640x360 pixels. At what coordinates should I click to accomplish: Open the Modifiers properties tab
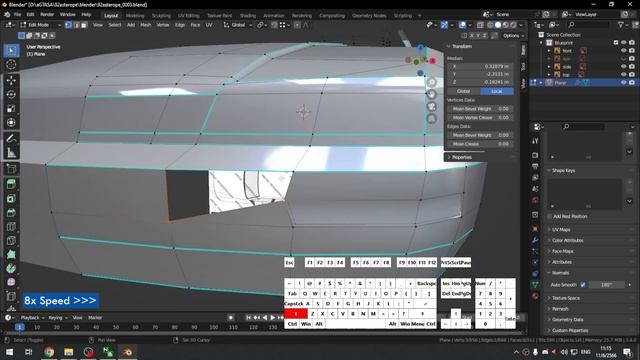[x=535, y=240]
